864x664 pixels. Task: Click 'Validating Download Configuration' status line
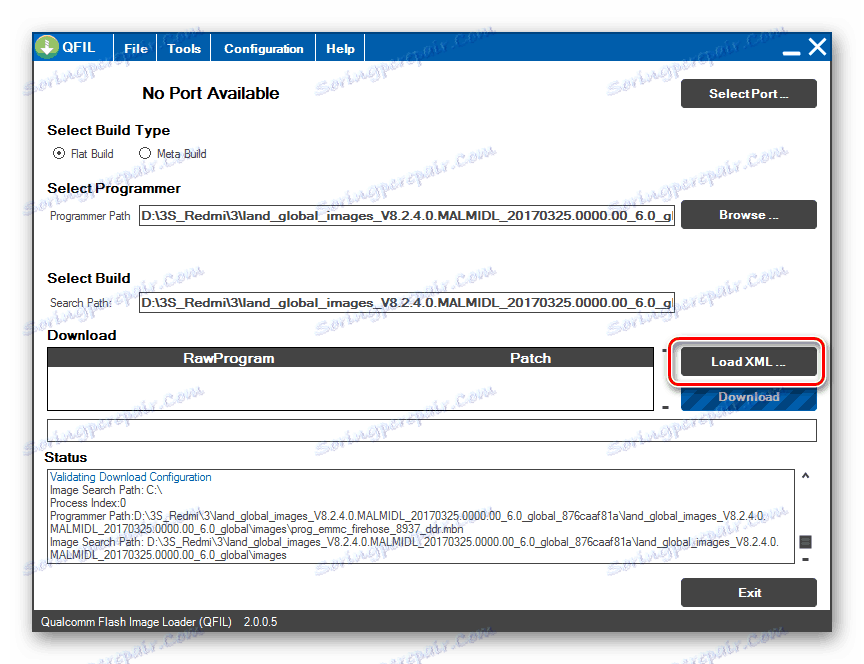pos(131,477)
